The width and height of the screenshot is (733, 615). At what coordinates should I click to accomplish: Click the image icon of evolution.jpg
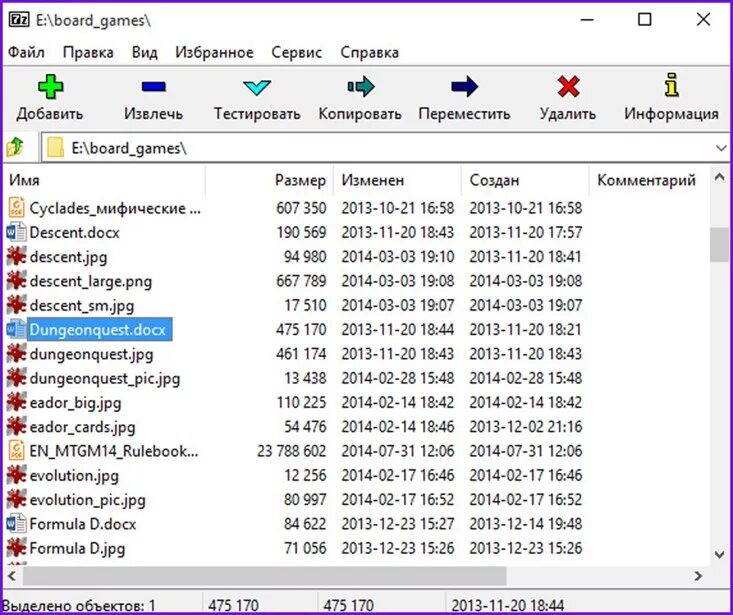tap(16, 475)
